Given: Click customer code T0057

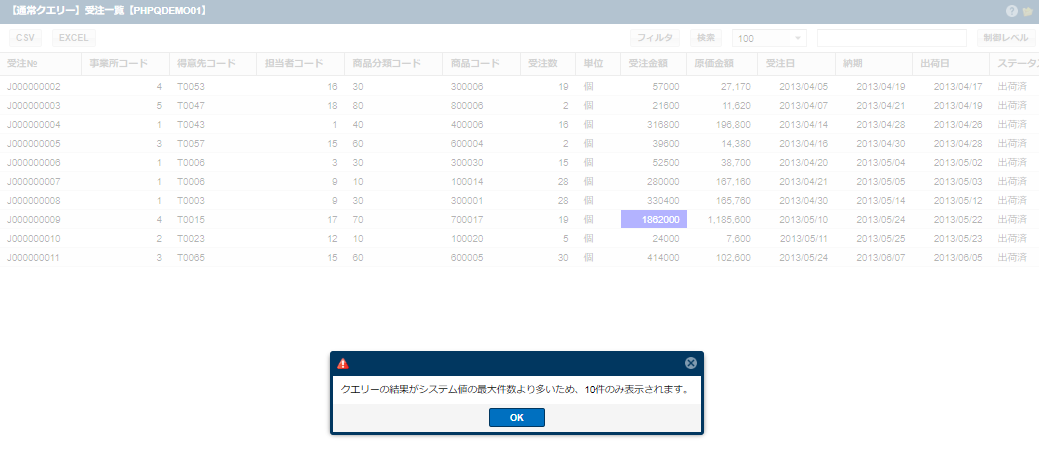Looking at the screenshot, I should 191,144.
